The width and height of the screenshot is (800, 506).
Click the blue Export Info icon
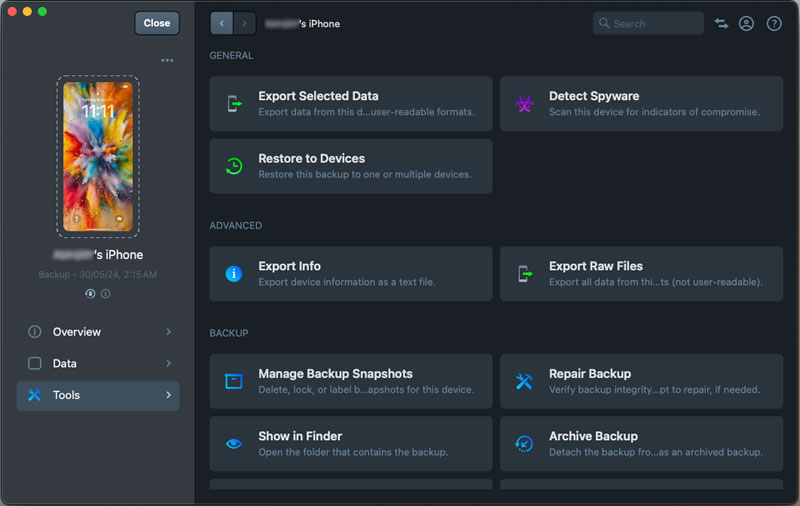pos(234,273)
